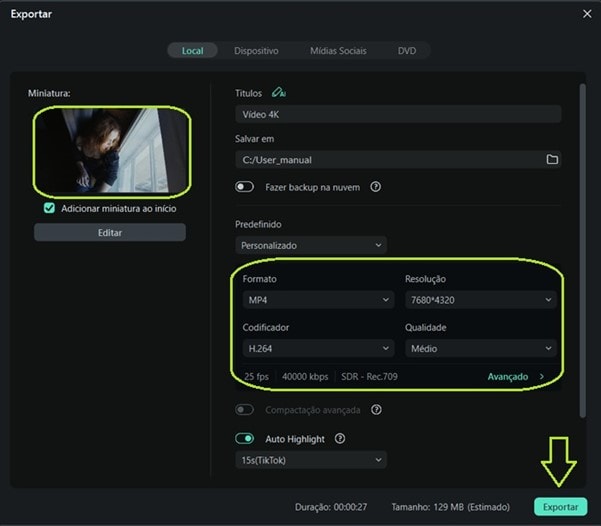Switch to the DVD tab
The height and width of the screenshot is (526, 601).
pos(407,51)
